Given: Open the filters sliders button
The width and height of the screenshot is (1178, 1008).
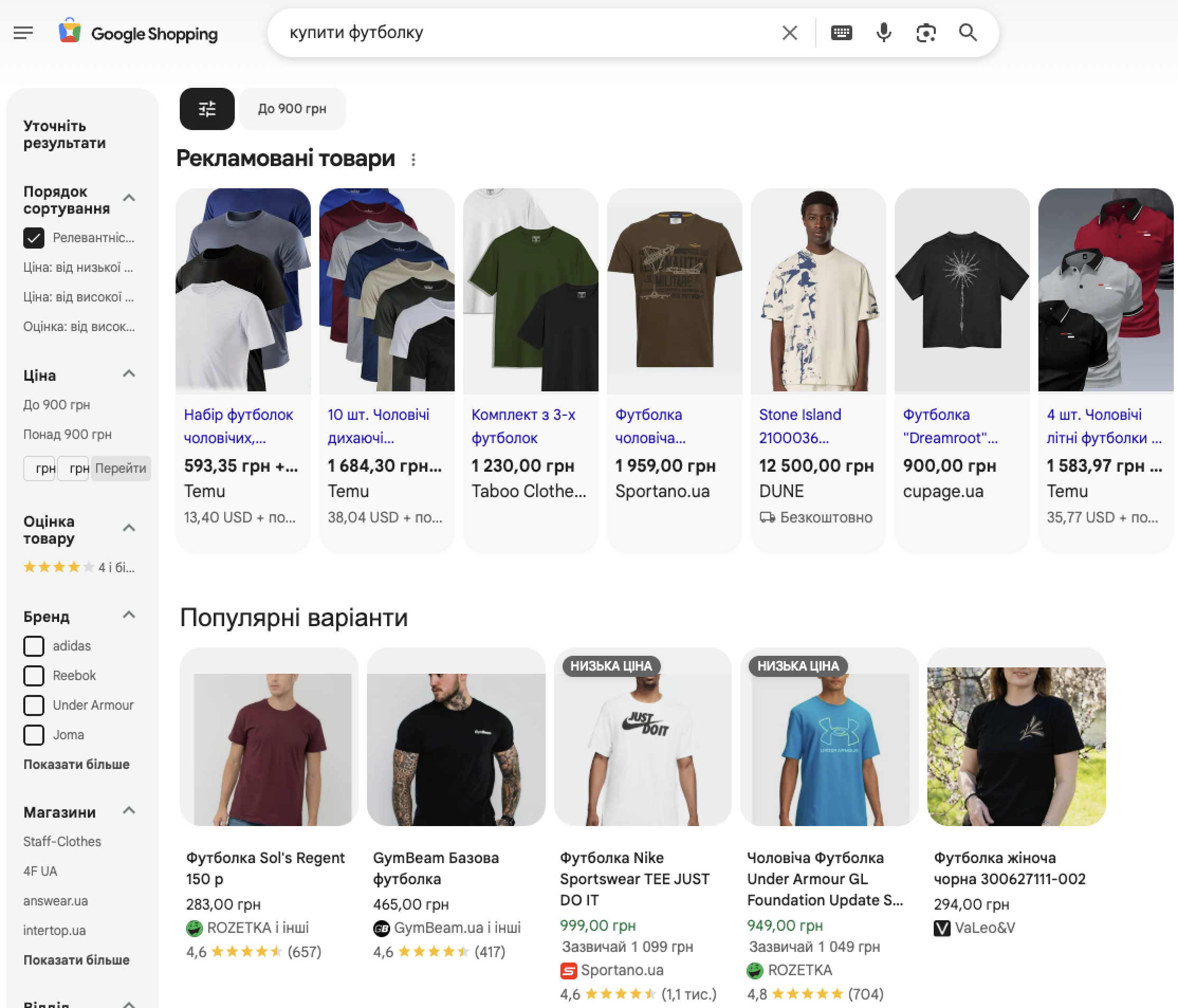Looking at the screenshot, I should coord(207,108).
